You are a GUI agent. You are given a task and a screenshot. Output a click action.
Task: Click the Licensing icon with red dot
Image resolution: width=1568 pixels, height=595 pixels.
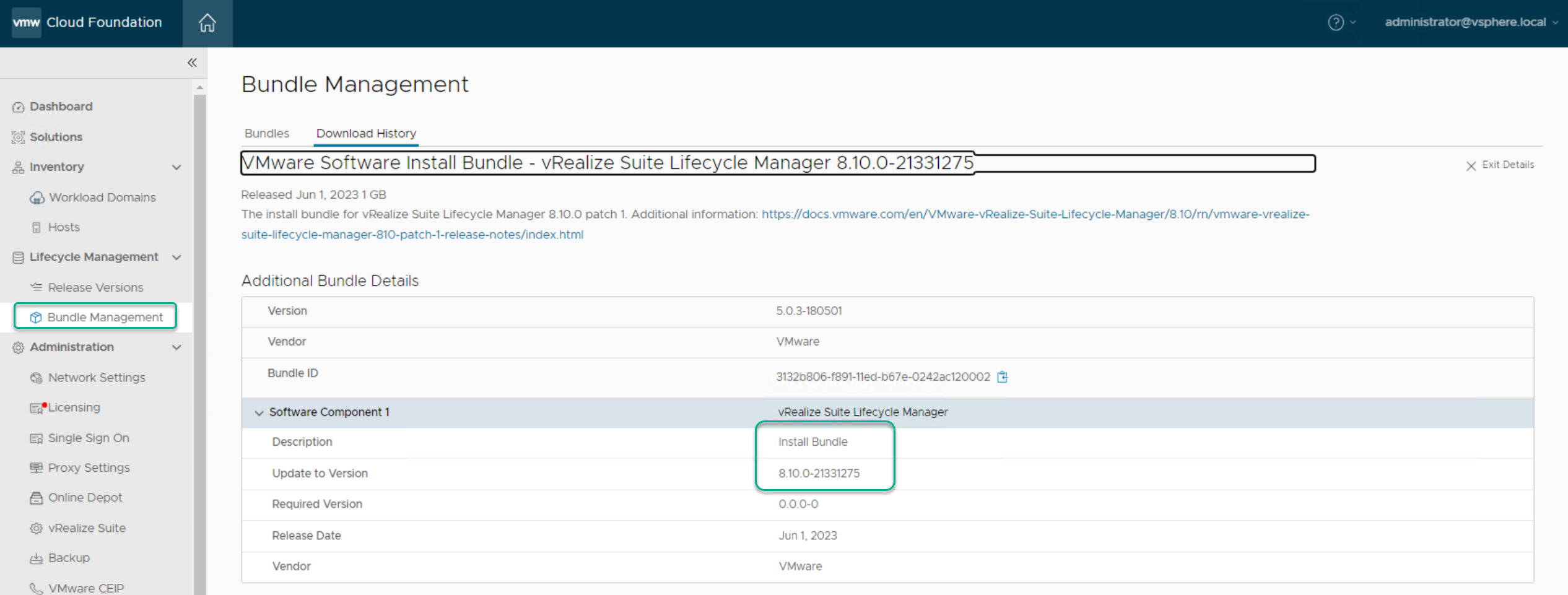[37, 408]
